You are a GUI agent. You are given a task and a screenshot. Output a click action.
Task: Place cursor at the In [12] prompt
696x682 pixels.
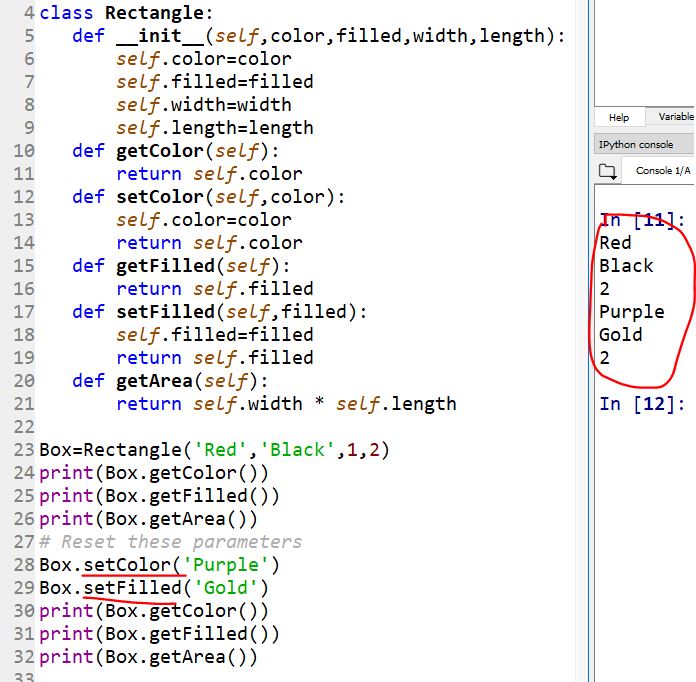click(x=642, y=404)
